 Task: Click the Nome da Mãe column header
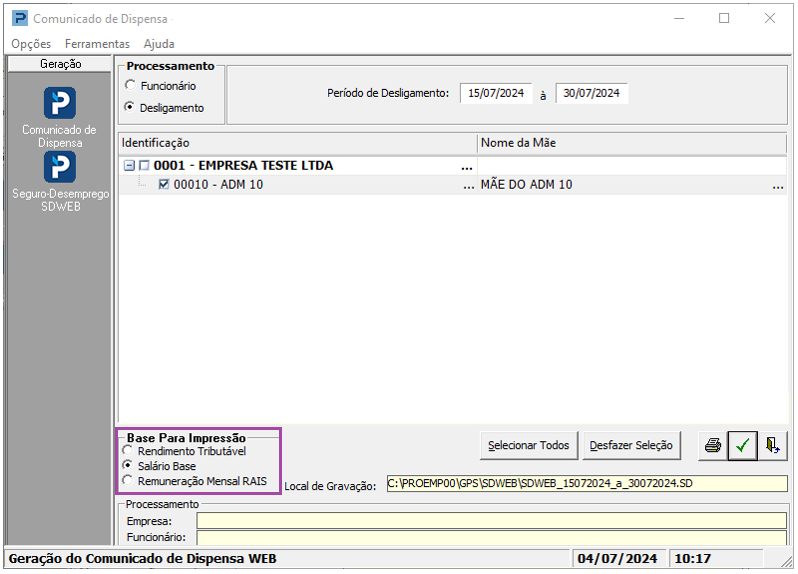coord(632,143)
